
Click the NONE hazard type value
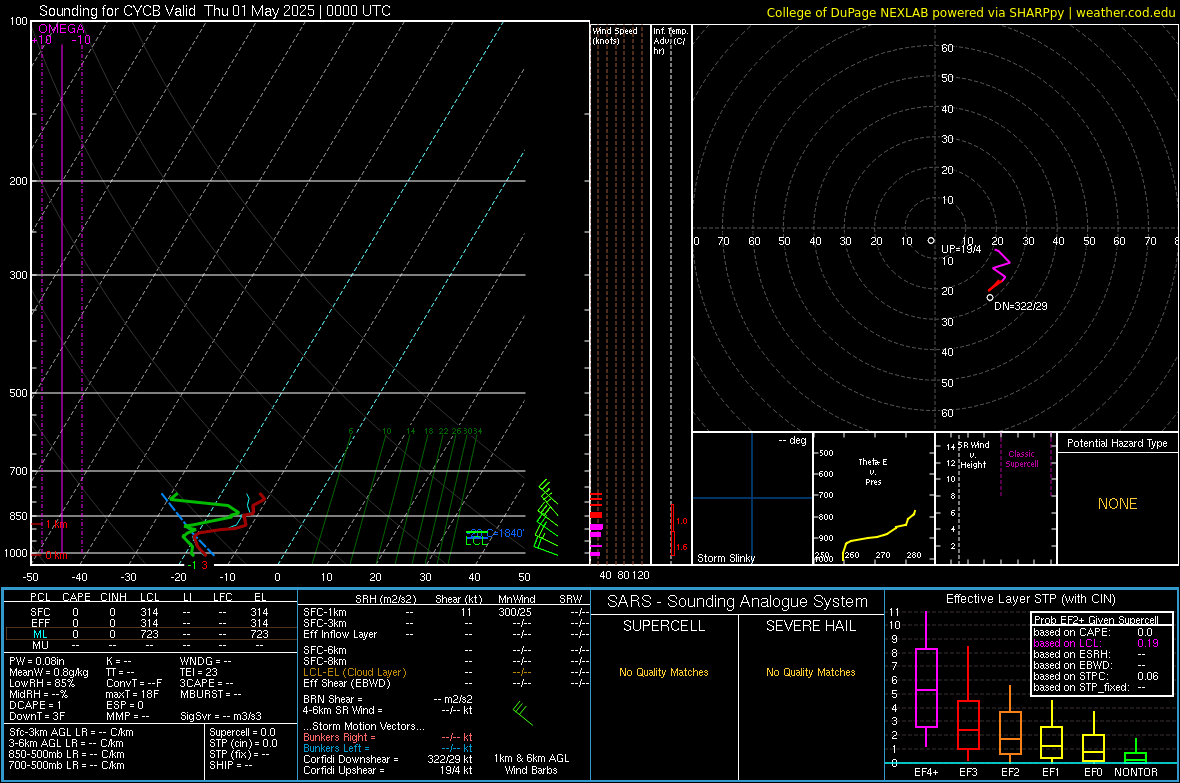[1117, 504]
